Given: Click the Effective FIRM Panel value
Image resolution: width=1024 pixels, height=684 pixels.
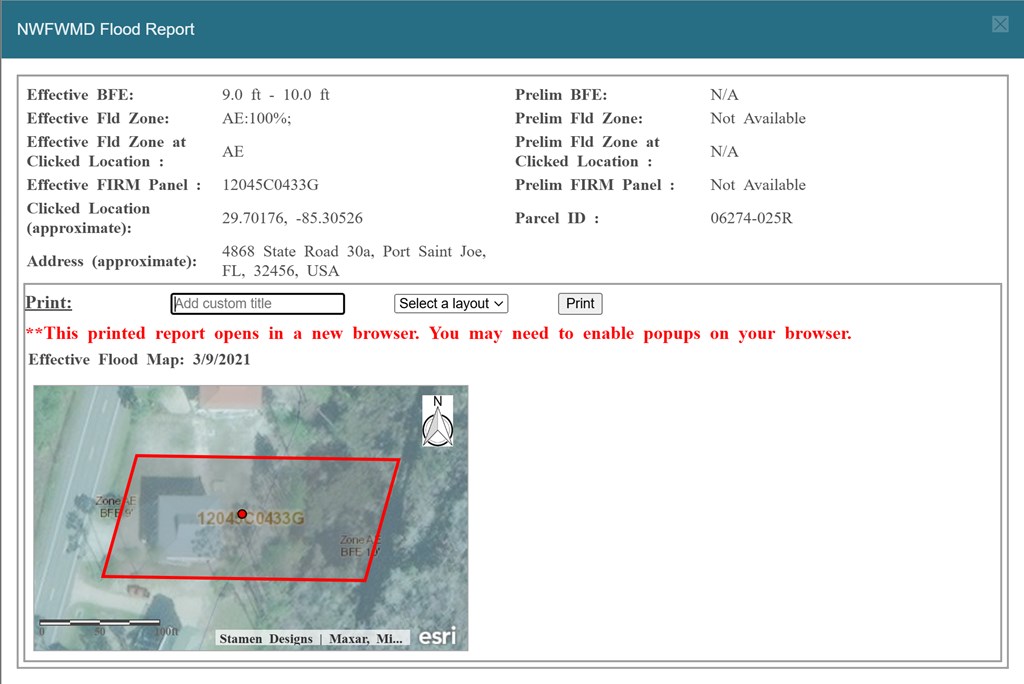Looking at the screenshot, I should point(270,185).
